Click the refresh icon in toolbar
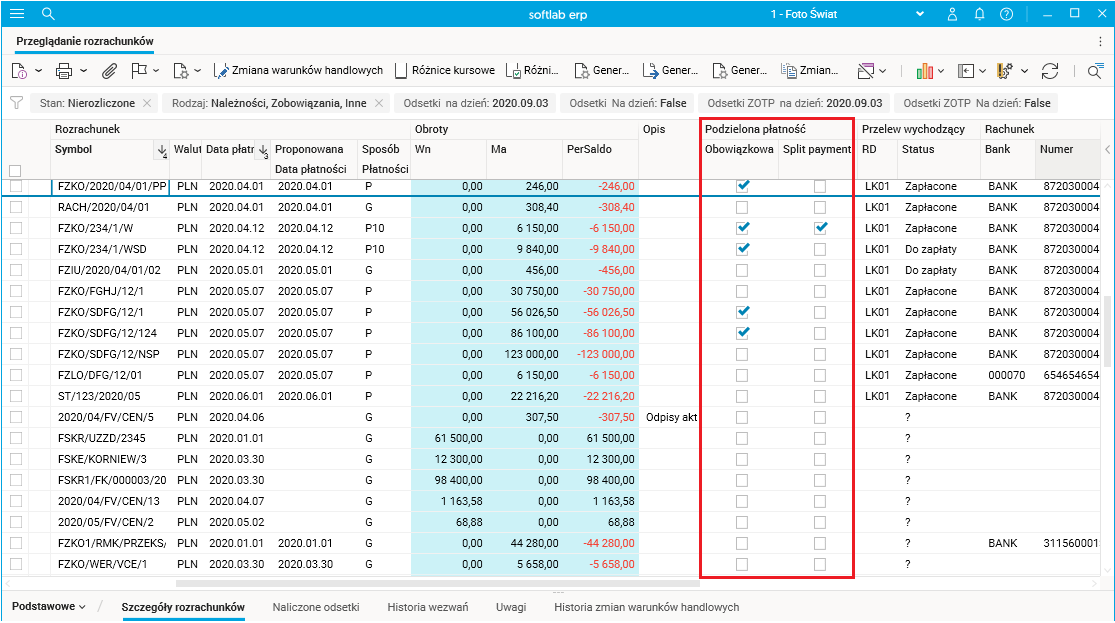 (1049, 71)
